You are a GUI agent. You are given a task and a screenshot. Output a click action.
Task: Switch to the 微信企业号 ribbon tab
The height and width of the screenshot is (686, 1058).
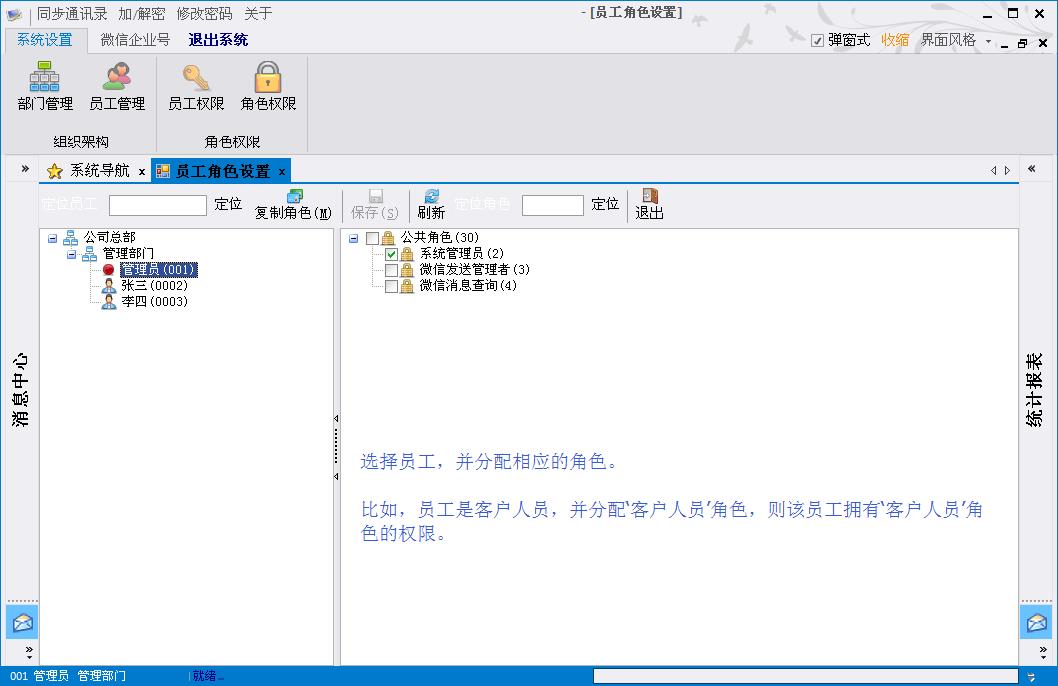(x=135, y=40)
